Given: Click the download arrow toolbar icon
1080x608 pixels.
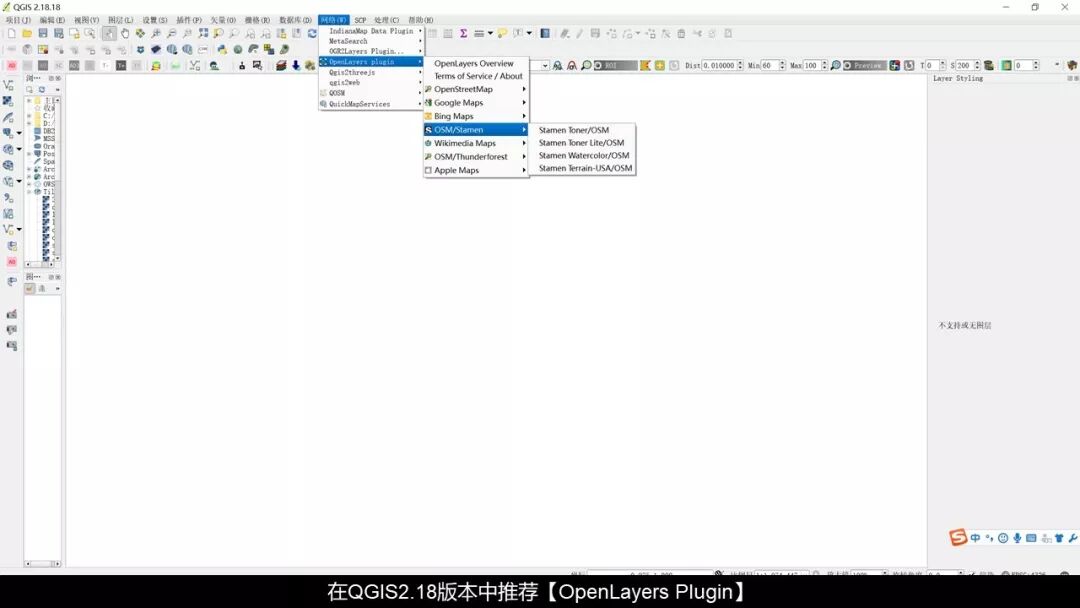Looking at the screenshot, I should pyautogui.click(x=295, y=65).
